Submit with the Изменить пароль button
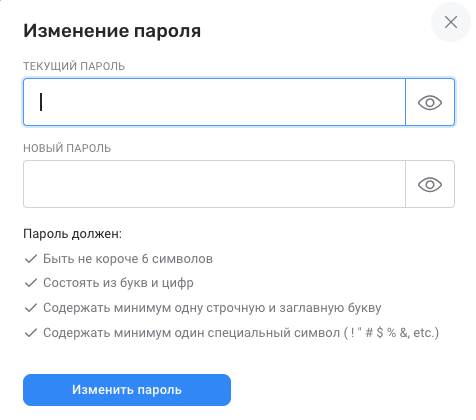 point(127,390)
